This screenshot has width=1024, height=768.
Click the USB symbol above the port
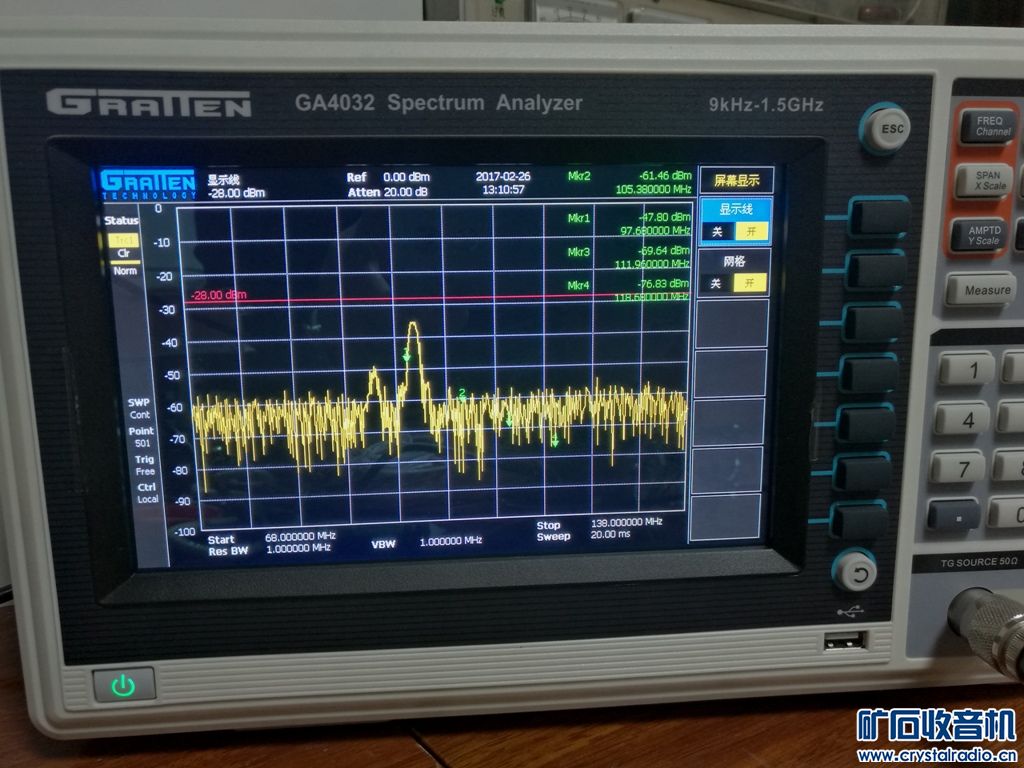pyautogui.click(x=850, y=611)
